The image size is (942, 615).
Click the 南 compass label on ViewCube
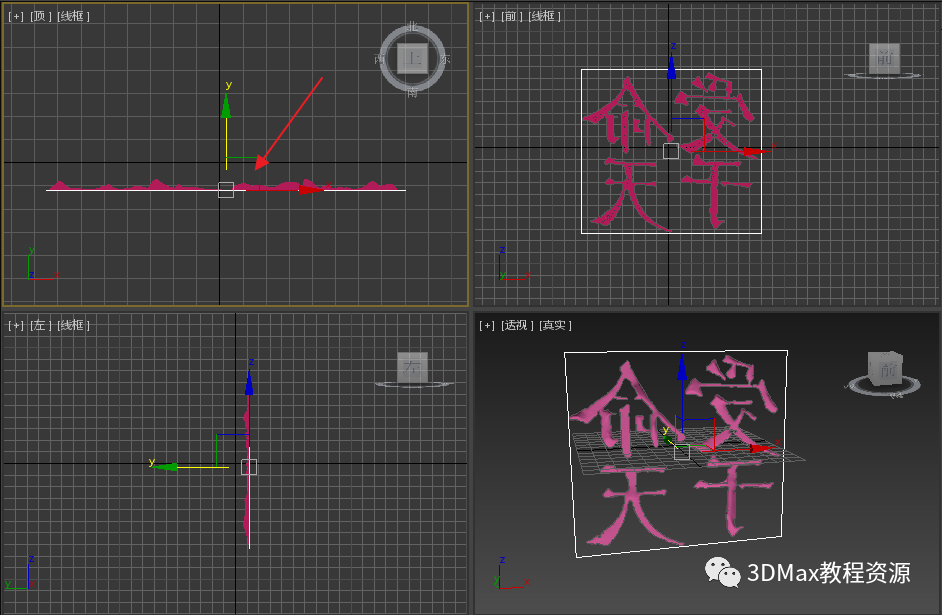pos(412,92)
